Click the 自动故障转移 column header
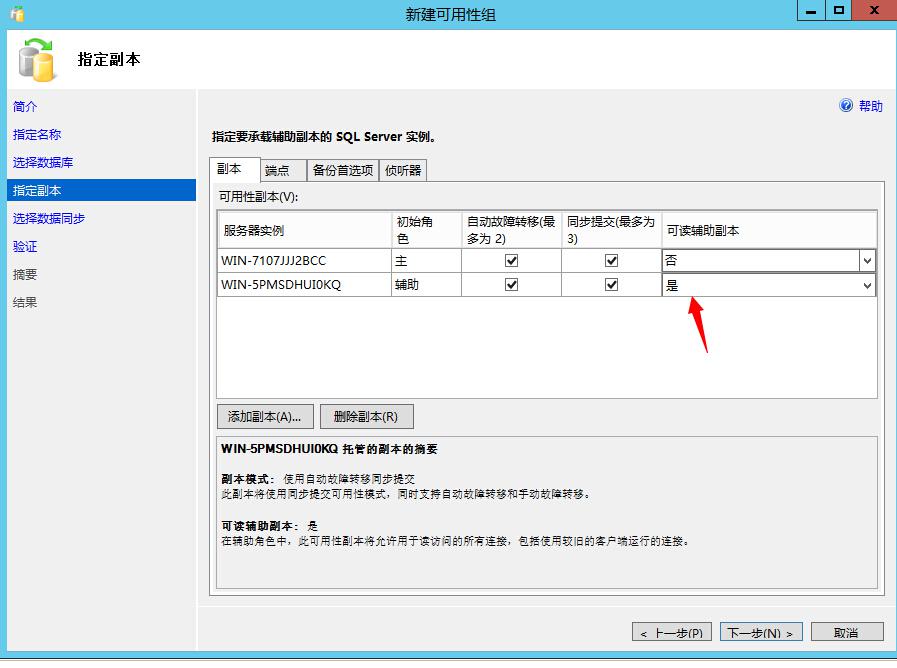Image resolution: width=897 pixels, height=668 pixels. [511, 230]
